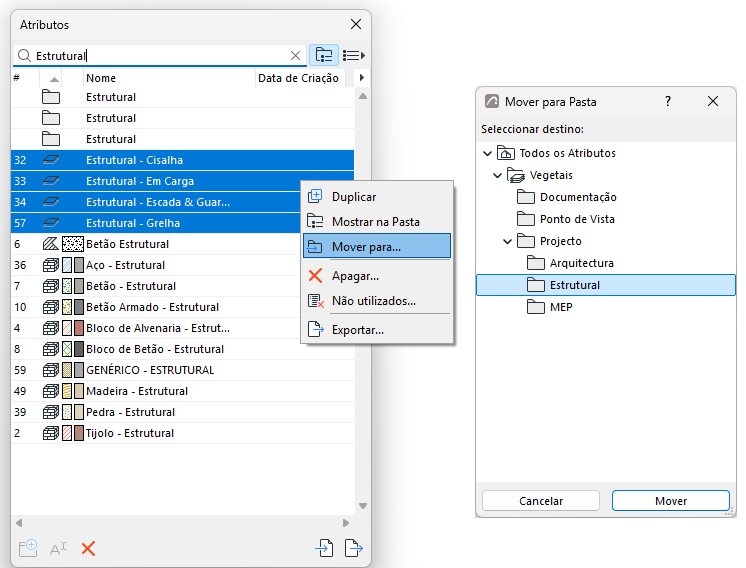Viewport: 746px width, 568px height.
Task: Click gray swatch of Aço - Estrutural
Action: [79, 265]
